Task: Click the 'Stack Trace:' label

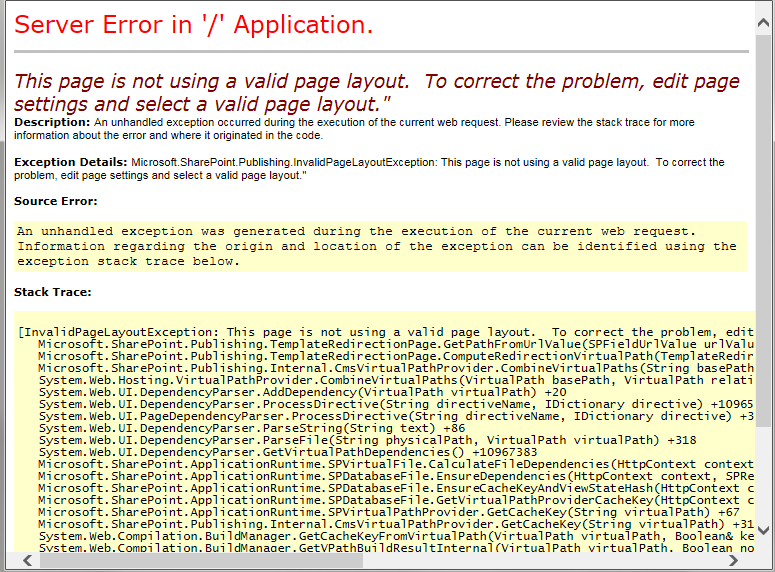Action: pos(53,292)
